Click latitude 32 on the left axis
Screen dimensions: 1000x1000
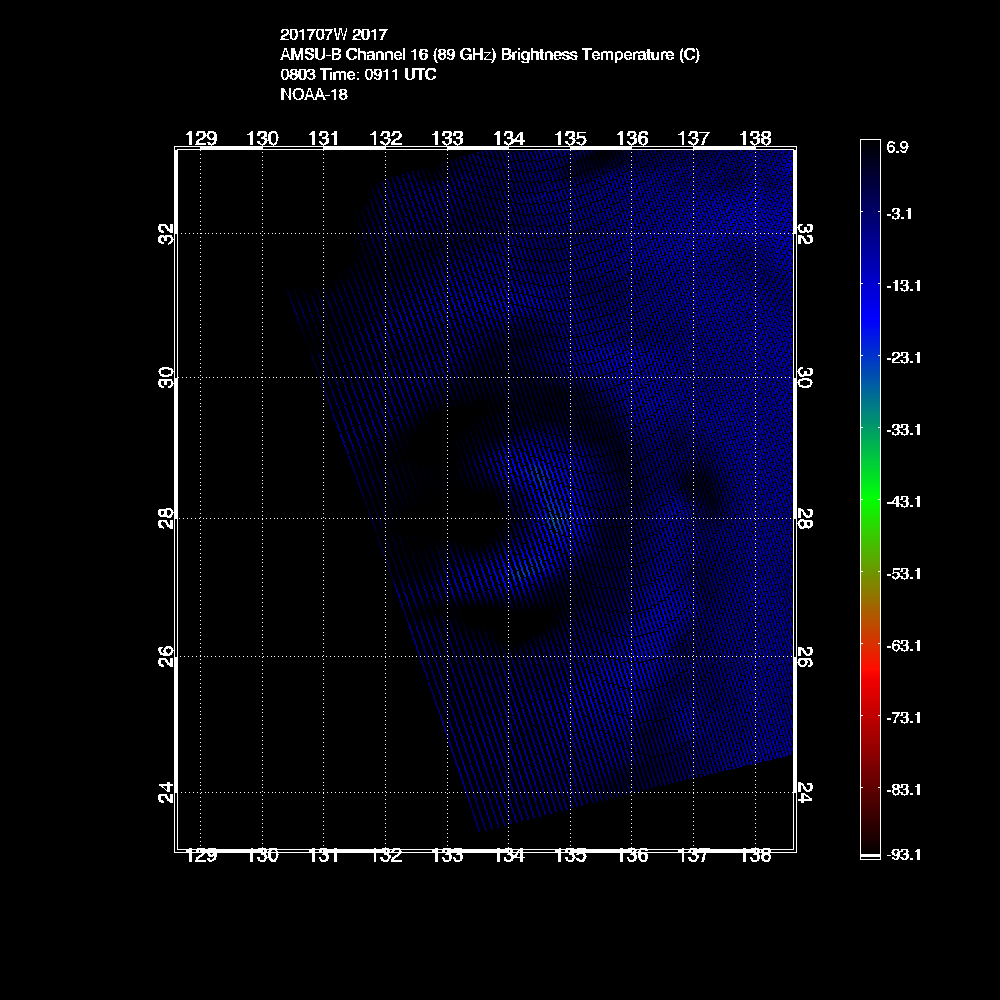167,233
